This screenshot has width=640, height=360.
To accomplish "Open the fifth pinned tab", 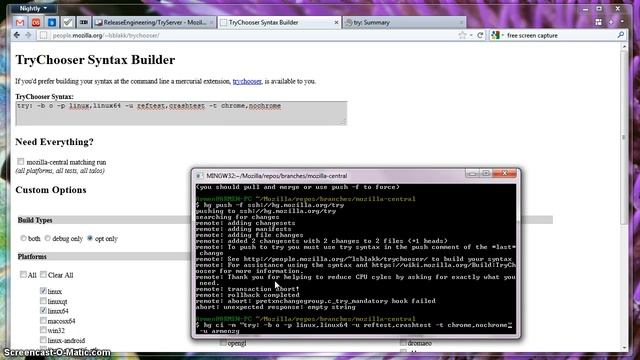I will click(x=83, y=22).
